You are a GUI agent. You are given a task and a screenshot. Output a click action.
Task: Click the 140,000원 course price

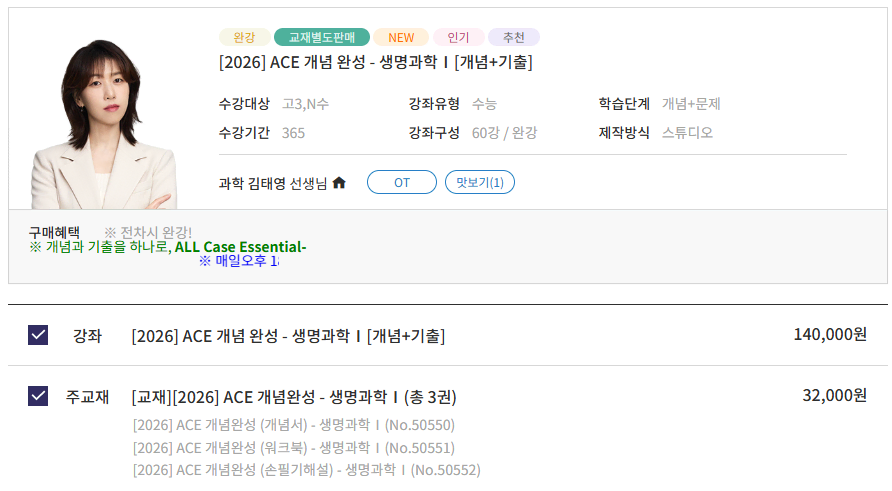(x=831, y=334)
